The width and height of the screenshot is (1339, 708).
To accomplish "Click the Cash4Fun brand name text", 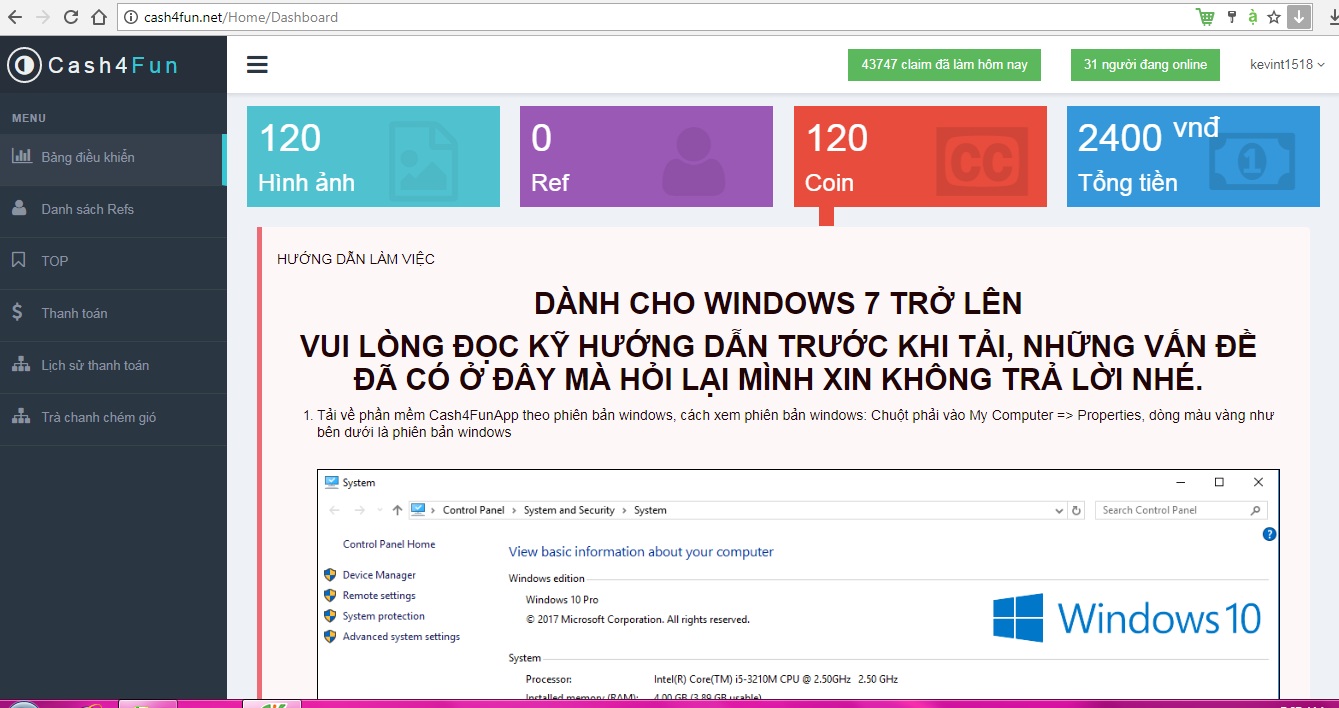I will [113, 65].
